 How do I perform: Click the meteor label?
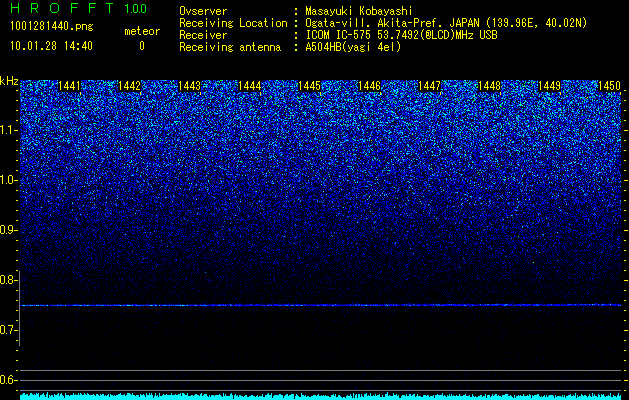click(x=142, y=31)
